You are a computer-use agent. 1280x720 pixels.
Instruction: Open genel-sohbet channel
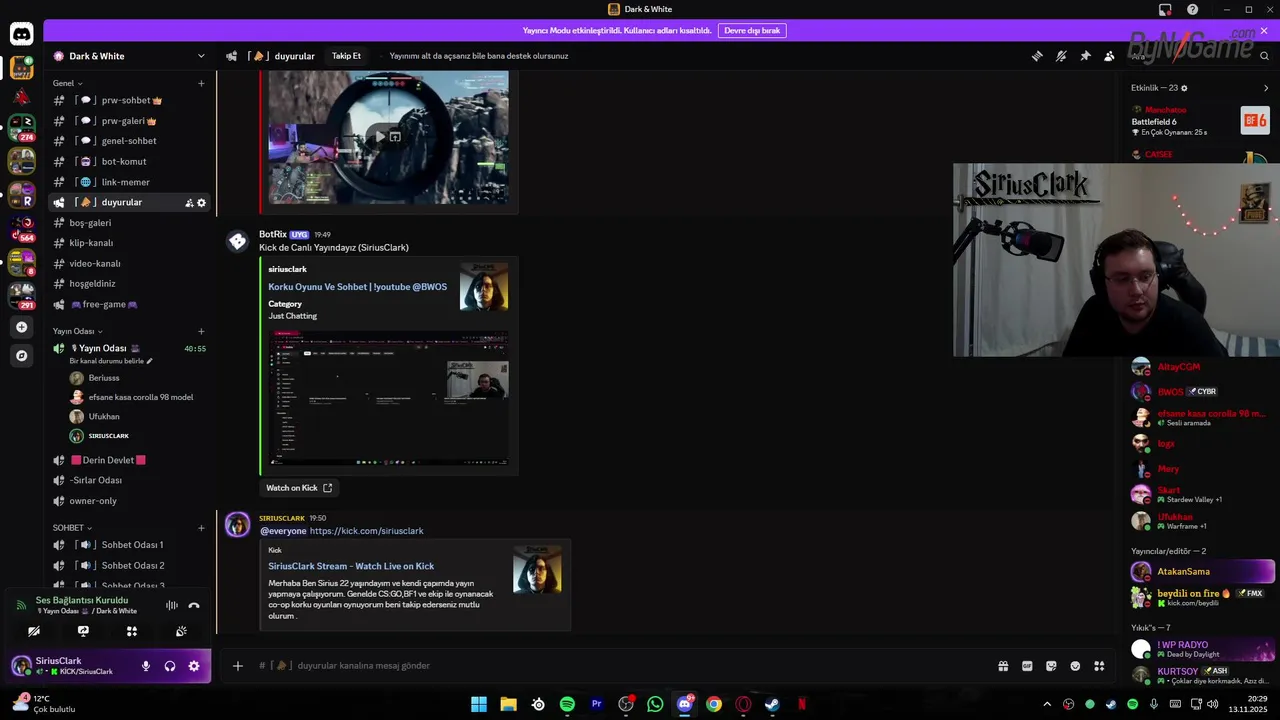[x=130, y=141]
